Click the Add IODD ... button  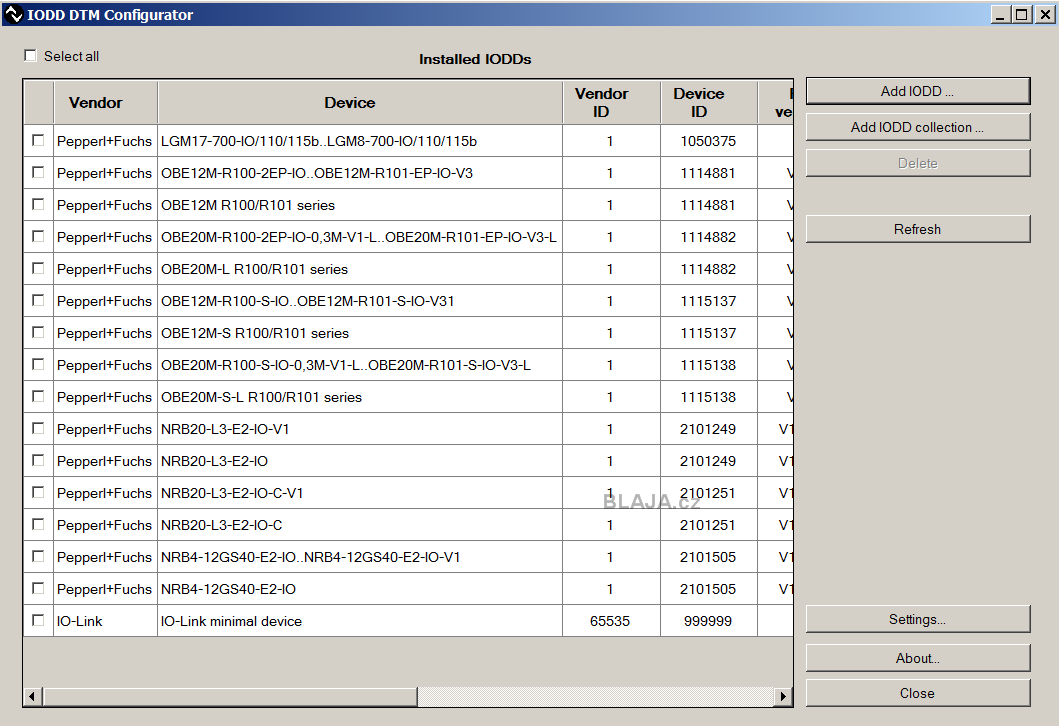tap(918, 91)
